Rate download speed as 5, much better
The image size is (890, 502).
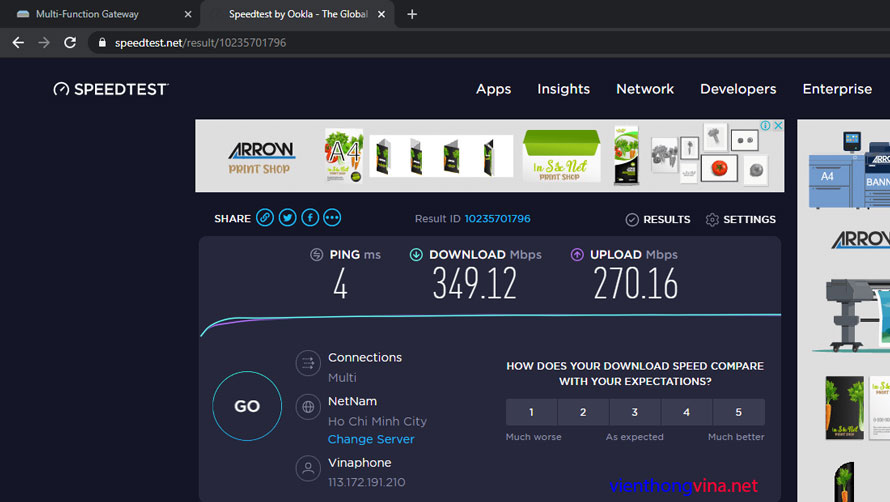(x=739, y=412)
